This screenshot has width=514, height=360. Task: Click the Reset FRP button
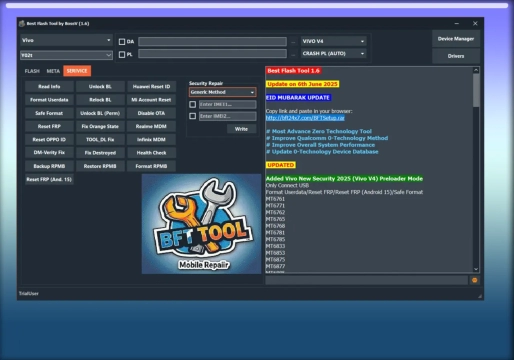click(49, 126)
